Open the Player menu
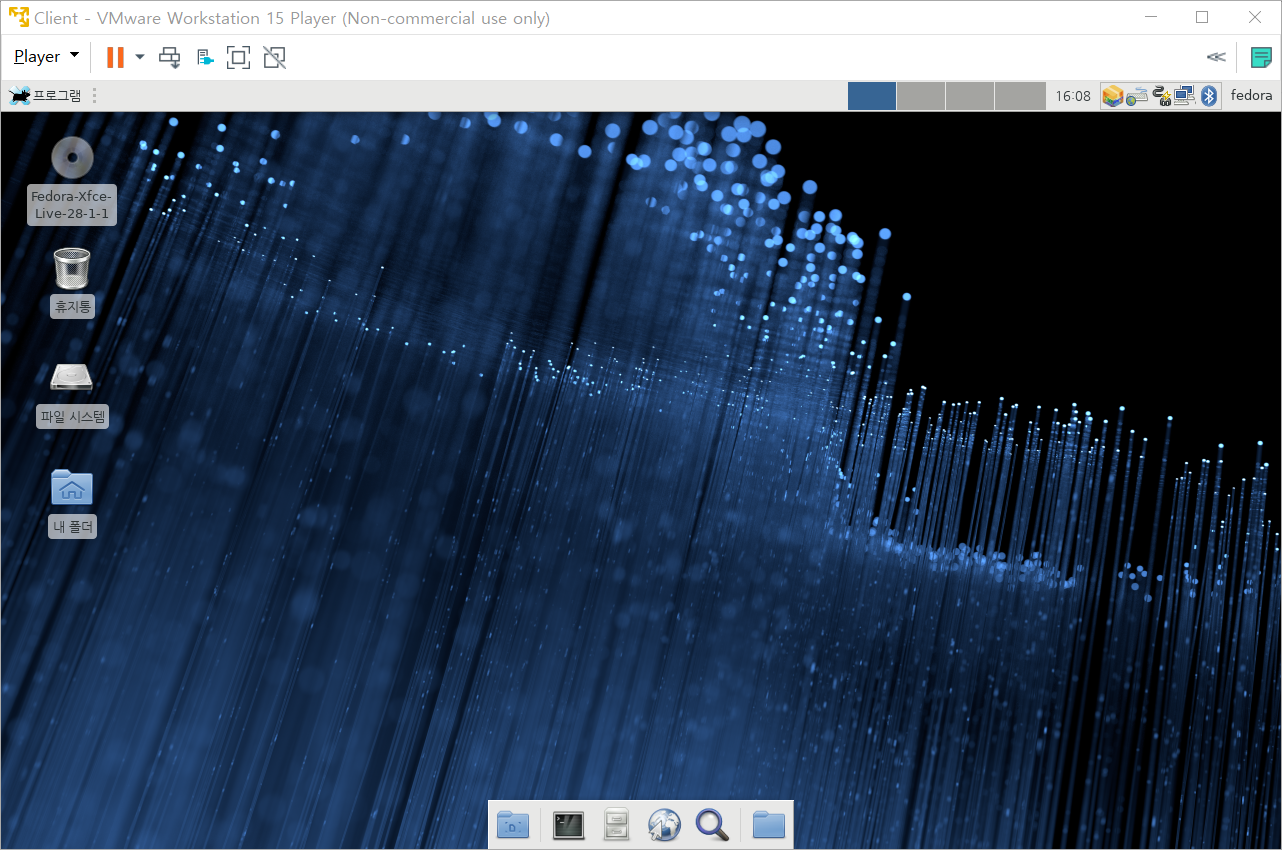 pyautogui.click(x=46, y=57)
